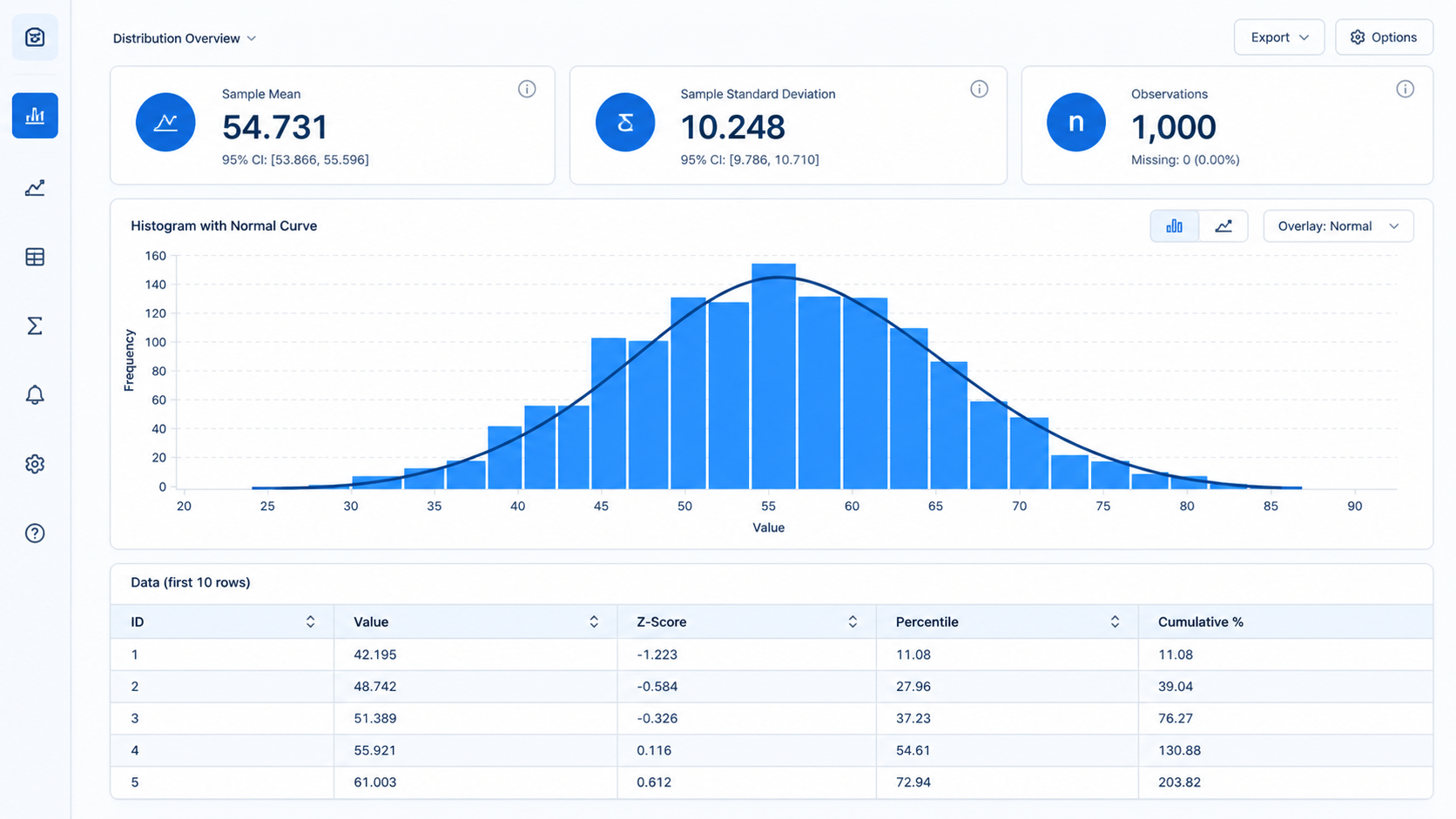Click the Frequency axis label
Screen dimensions: 1456x819
(130, 360)
